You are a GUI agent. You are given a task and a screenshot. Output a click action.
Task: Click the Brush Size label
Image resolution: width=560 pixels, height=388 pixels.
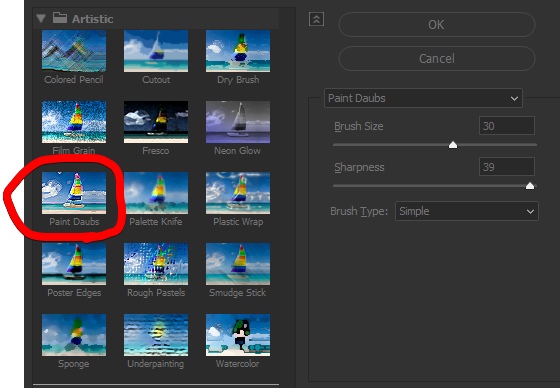point(359,126)
